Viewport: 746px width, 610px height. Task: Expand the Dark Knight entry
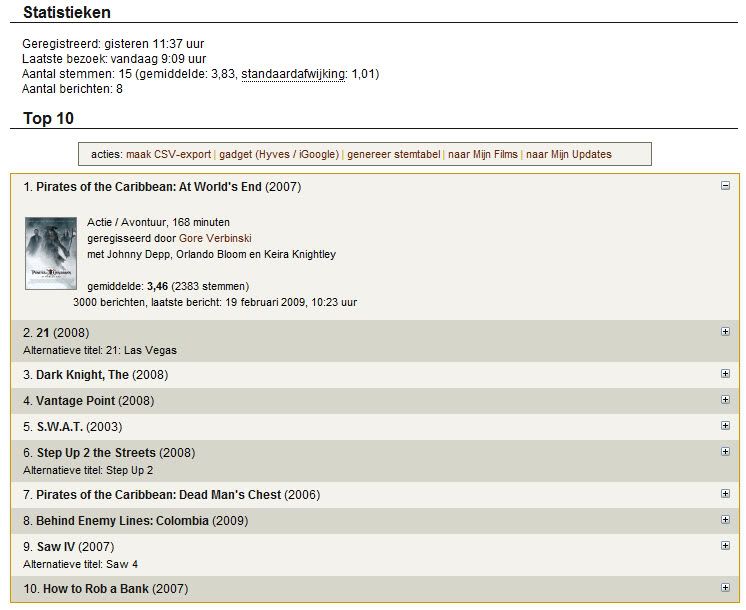click(725, 373)
